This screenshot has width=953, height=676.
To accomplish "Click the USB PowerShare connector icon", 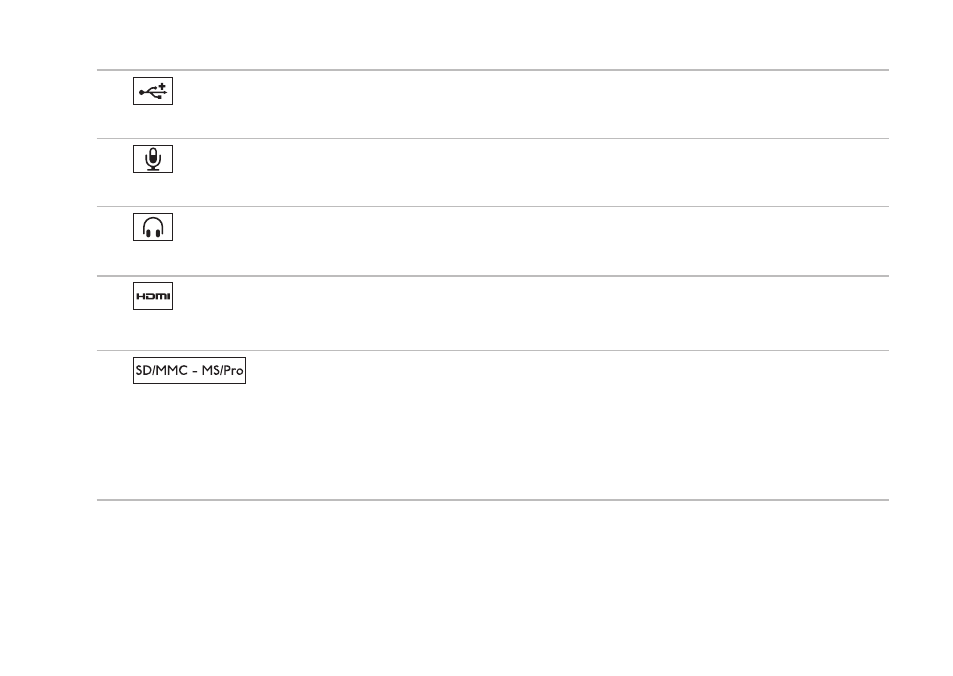I will coord(153,91).
